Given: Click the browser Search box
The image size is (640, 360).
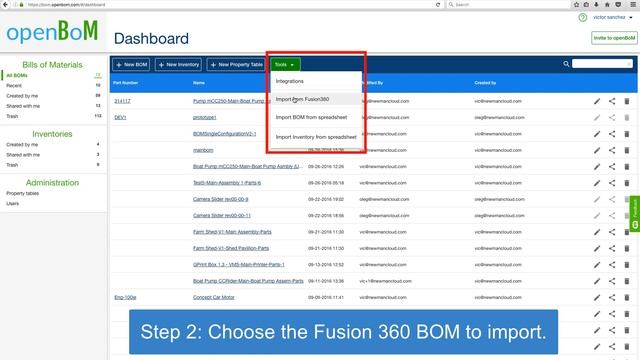Looking at the screenshot, I should (507, 4).
